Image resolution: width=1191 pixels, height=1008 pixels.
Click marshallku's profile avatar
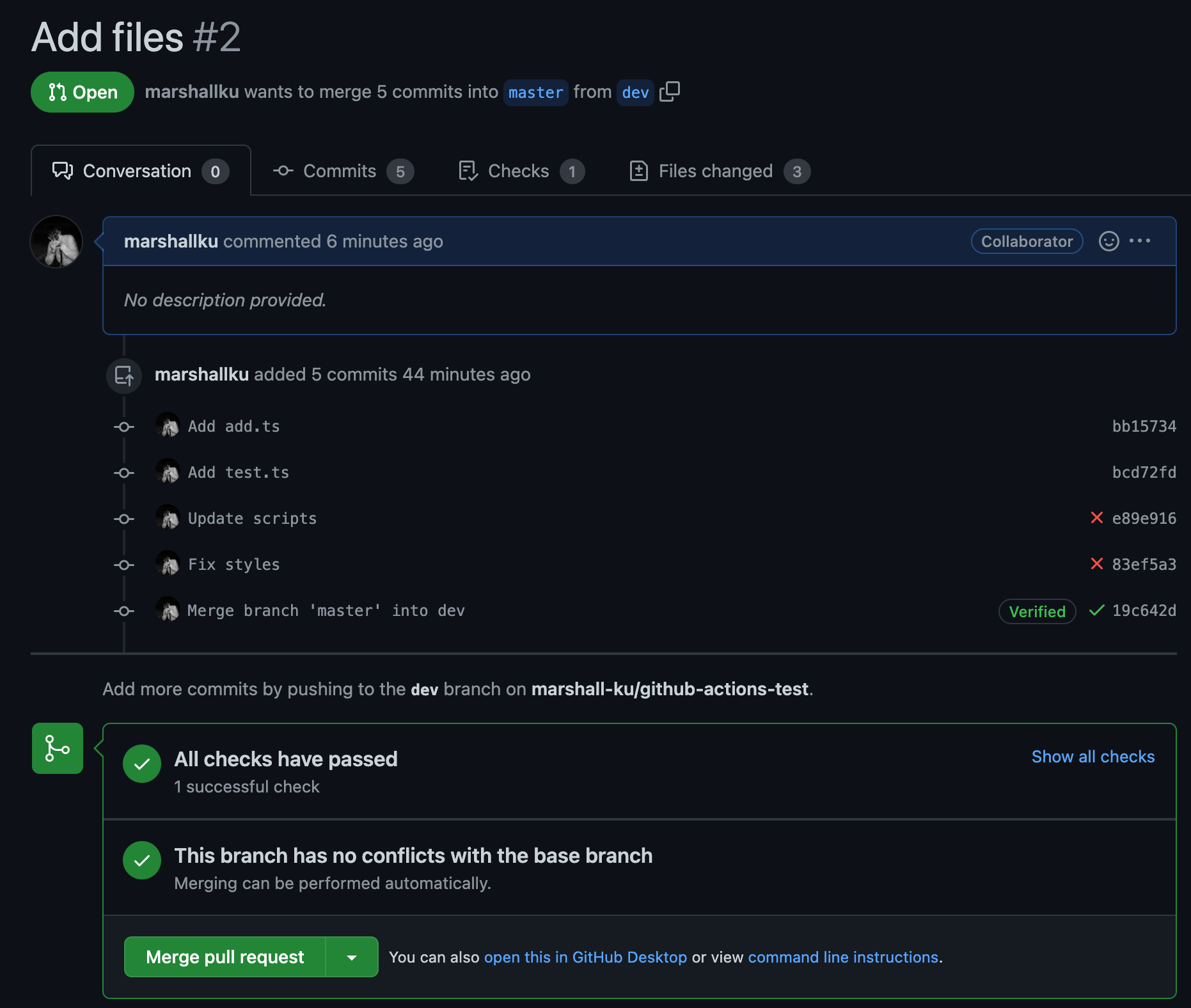click(x=56, y=242)
